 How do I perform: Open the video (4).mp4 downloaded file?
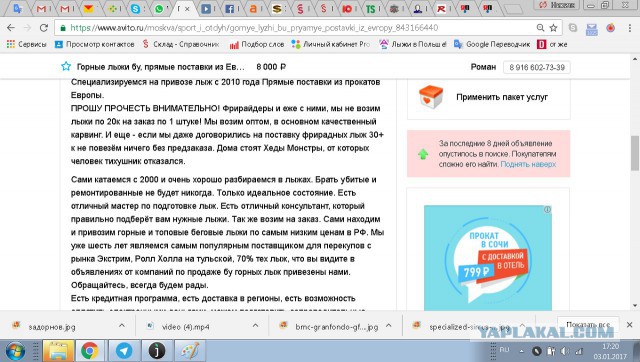186,327
